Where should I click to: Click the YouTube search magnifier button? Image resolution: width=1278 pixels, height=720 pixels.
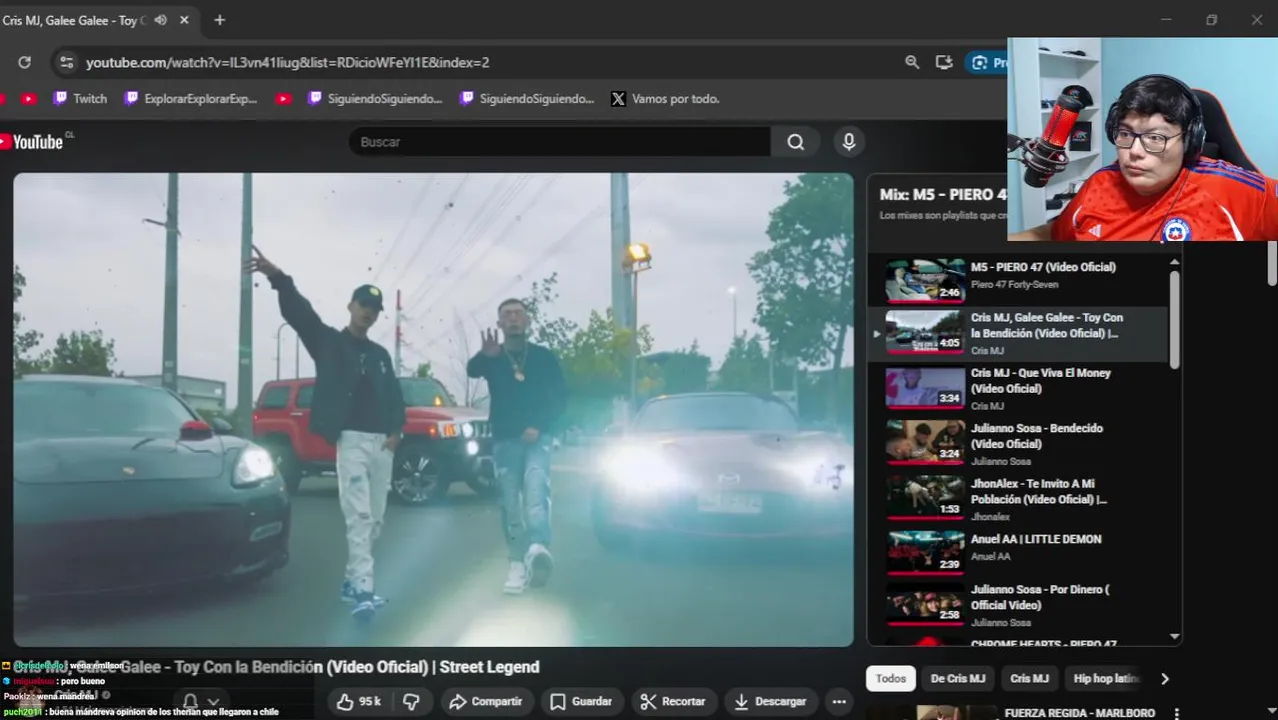click(x=796, y=142)
